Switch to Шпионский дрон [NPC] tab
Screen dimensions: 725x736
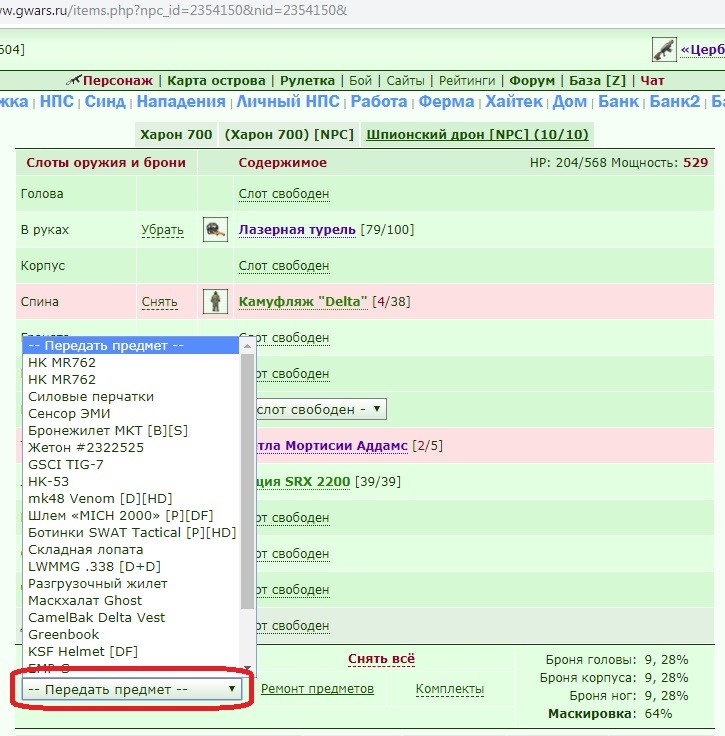coord(477,135)
